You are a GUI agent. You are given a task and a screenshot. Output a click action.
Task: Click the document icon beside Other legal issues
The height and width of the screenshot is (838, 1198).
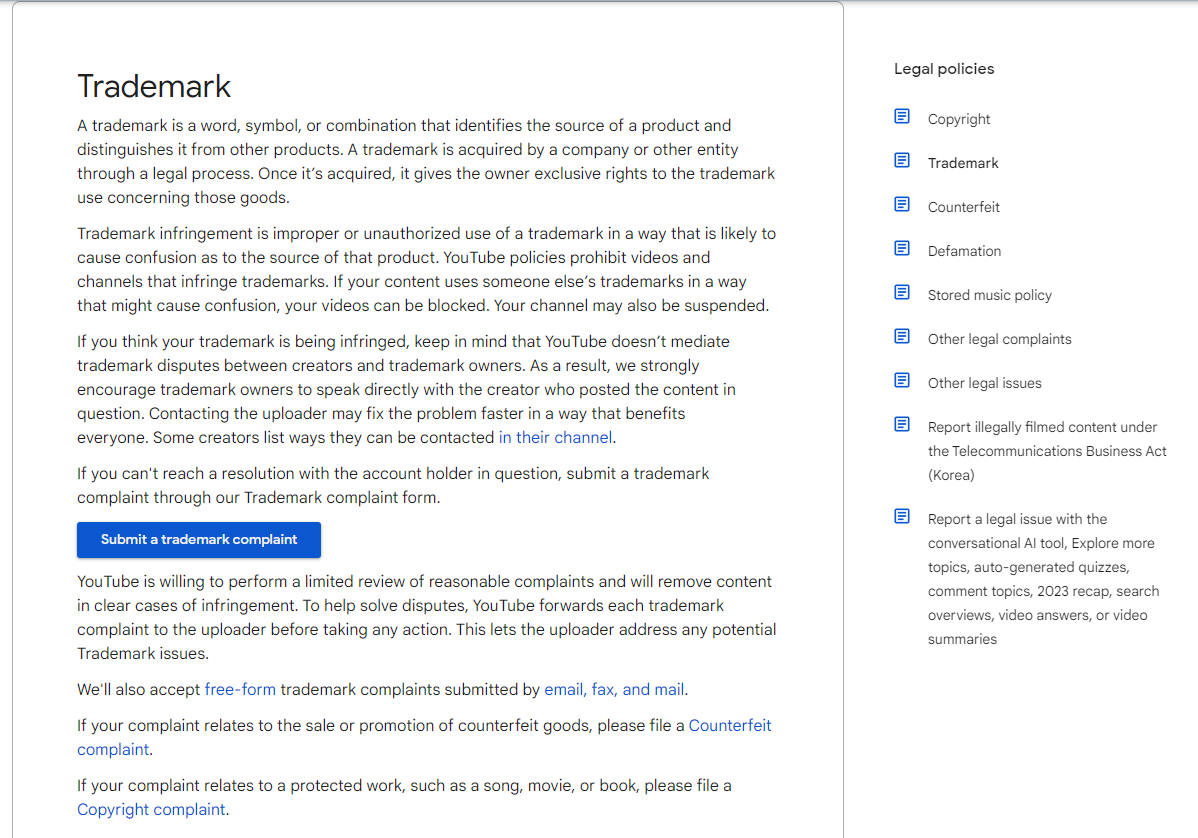pos(902,380)
